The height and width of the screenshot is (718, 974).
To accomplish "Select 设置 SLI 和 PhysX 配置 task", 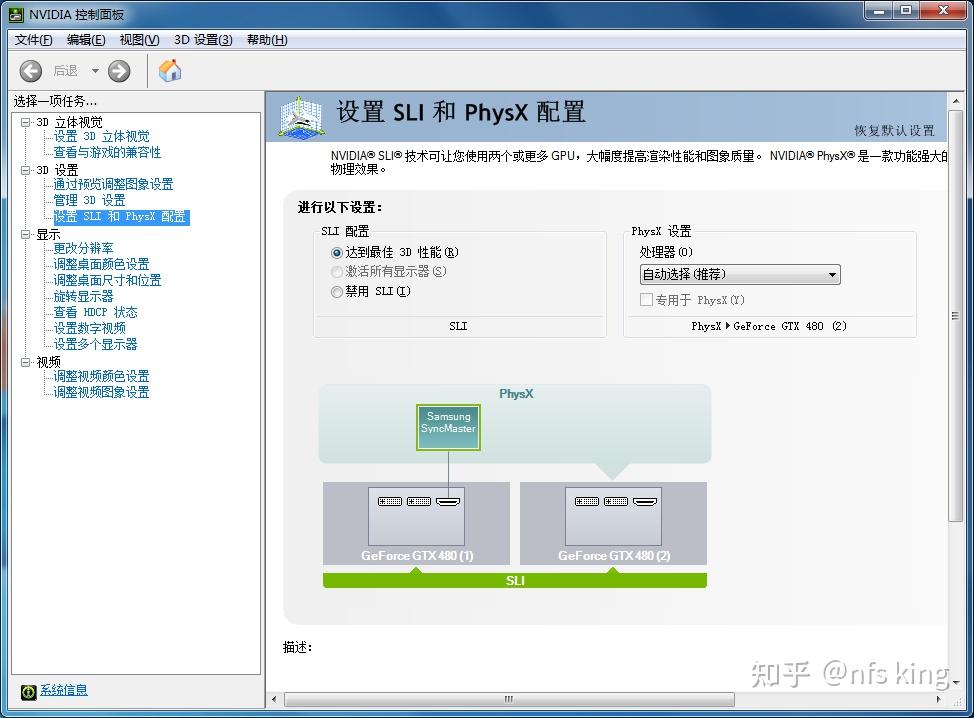I will pos(121,217).
